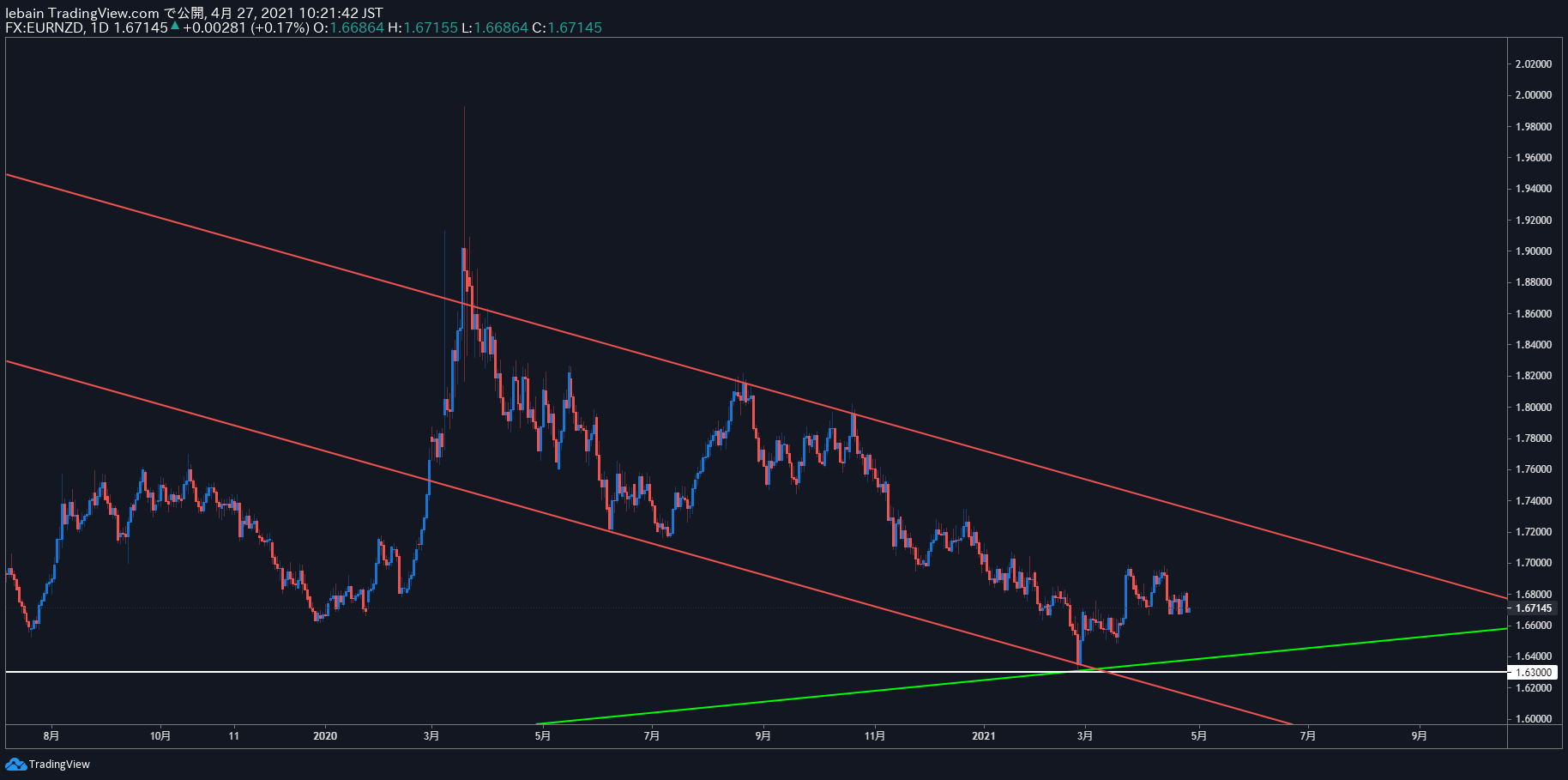1568x780 pixels.
Task: Click the 1.74000 price axis label
Action: (x=1533, y=501)
